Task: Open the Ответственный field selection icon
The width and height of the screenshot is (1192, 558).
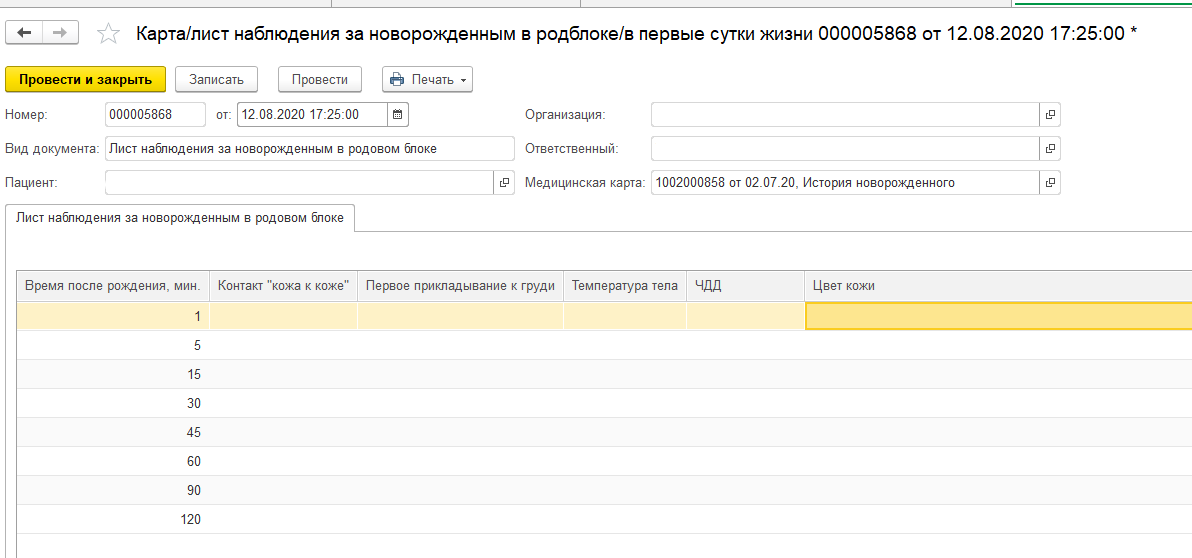Action: click(x=1050, y=149)
